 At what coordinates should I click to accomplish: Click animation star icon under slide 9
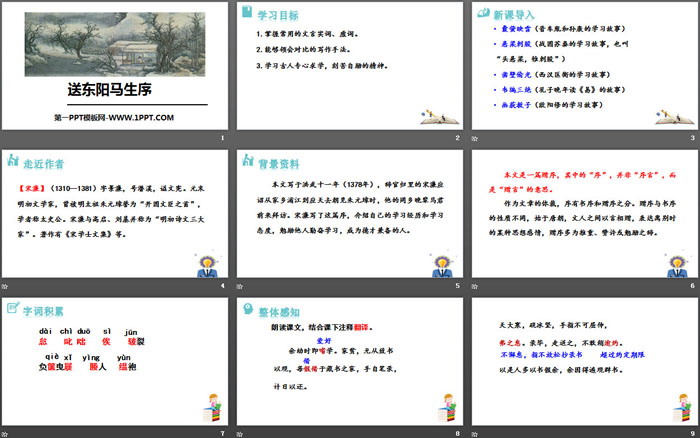pyautogui.click(x=475, y=434)
